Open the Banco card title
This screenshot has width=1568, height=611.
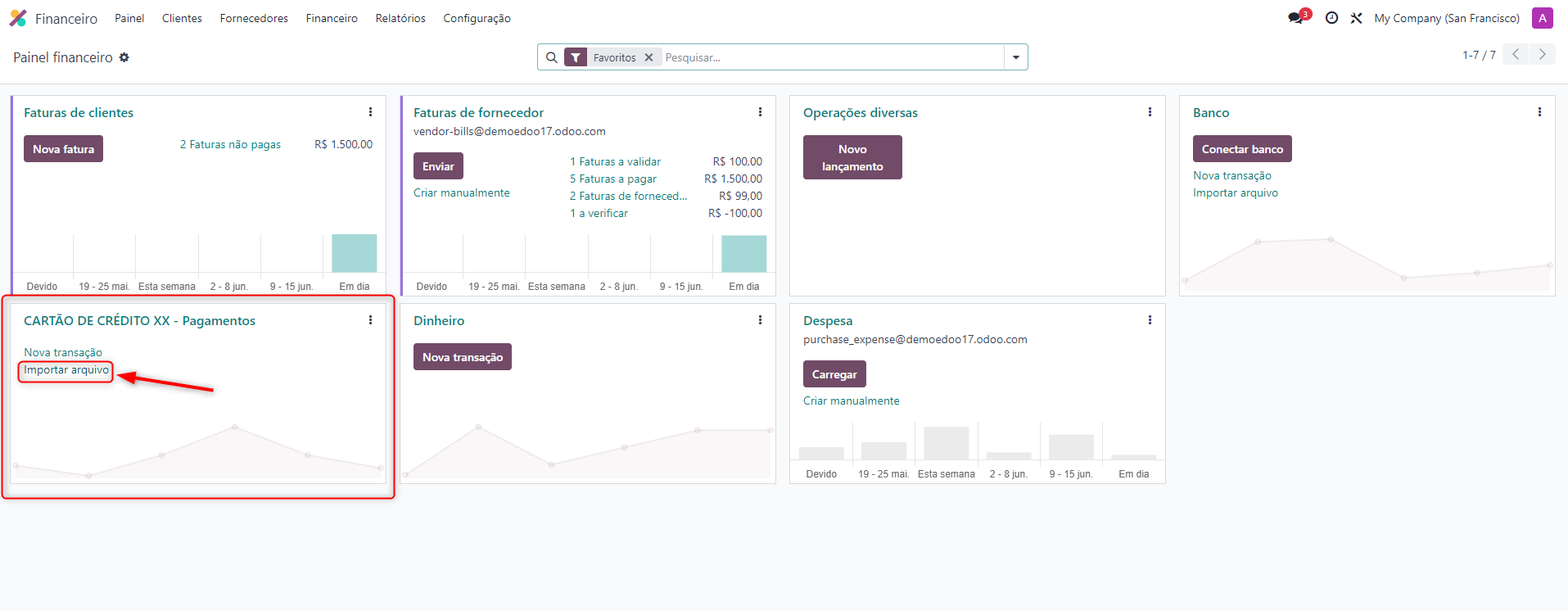[x=1211, y=113]
